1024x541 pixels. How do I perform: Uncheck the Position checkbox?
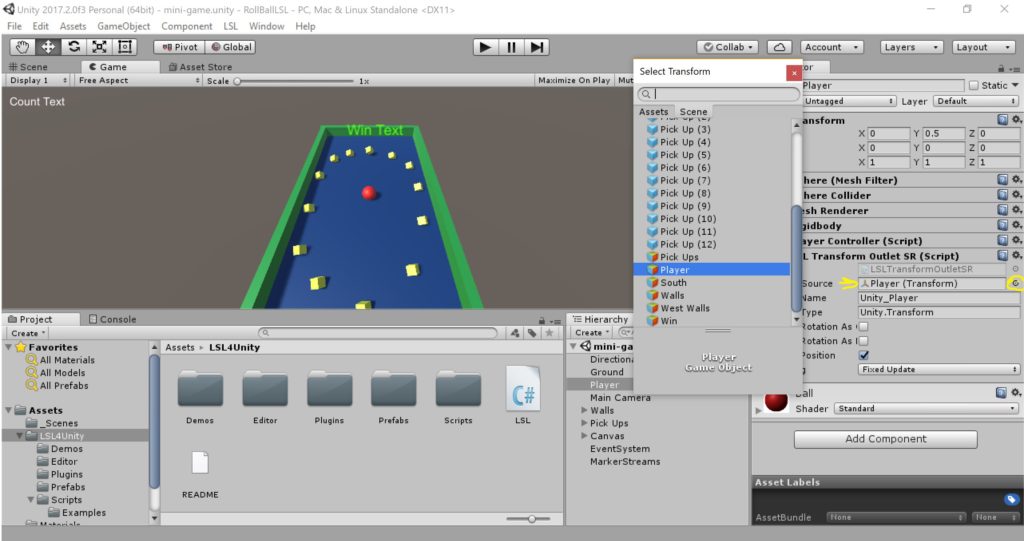863,355
